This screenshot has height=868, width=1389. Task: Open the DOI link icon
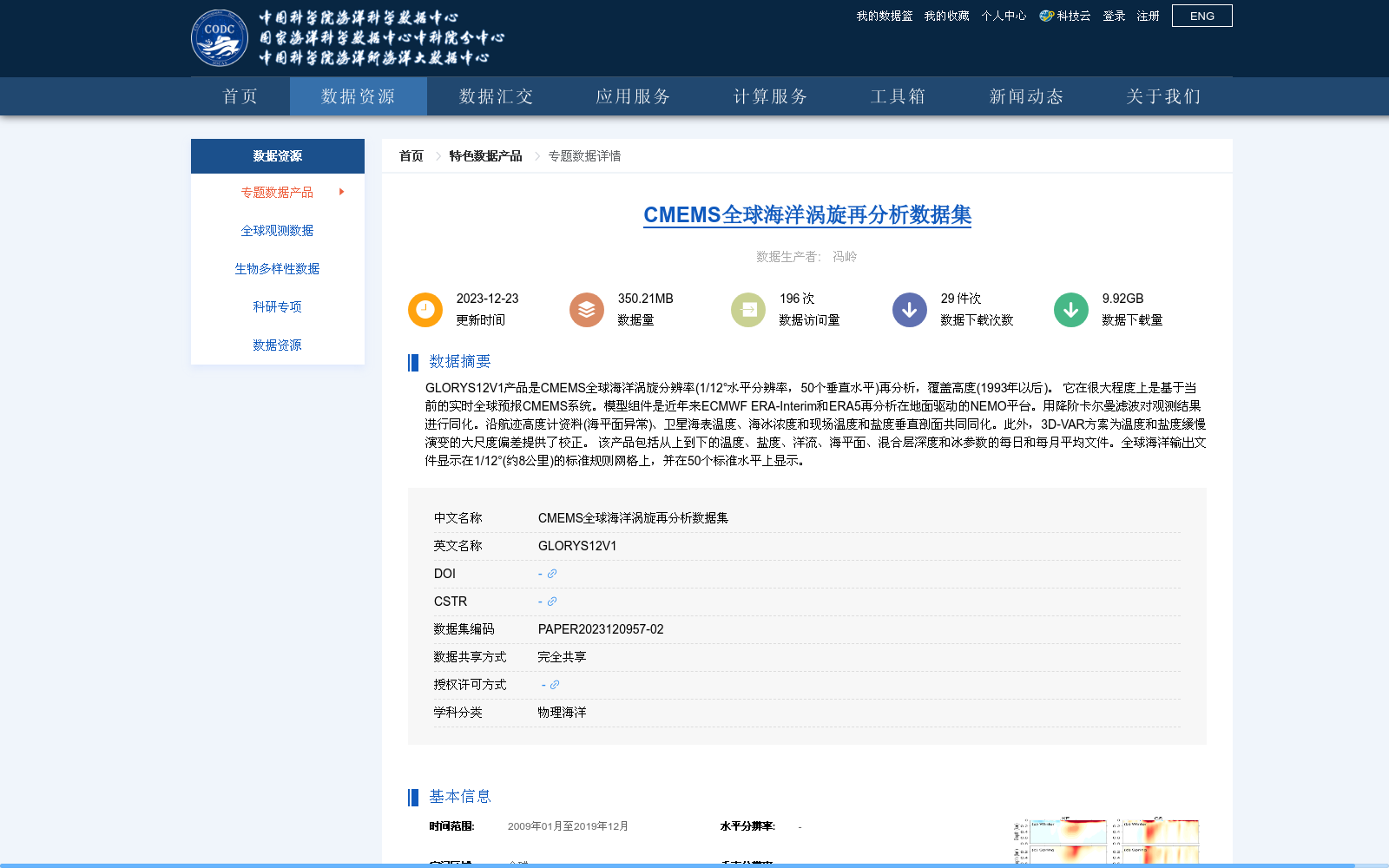pos(552,574)
